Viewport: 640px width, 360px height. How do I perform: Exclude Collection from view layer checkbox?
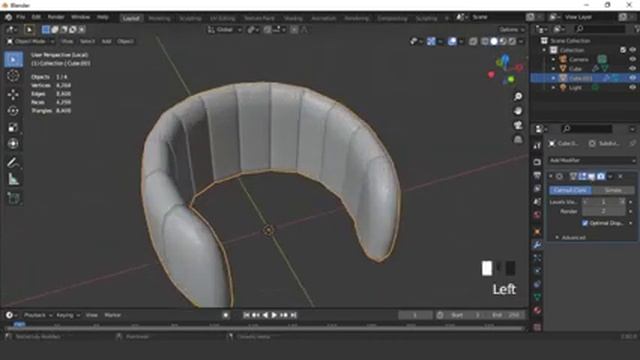point(623,50)
